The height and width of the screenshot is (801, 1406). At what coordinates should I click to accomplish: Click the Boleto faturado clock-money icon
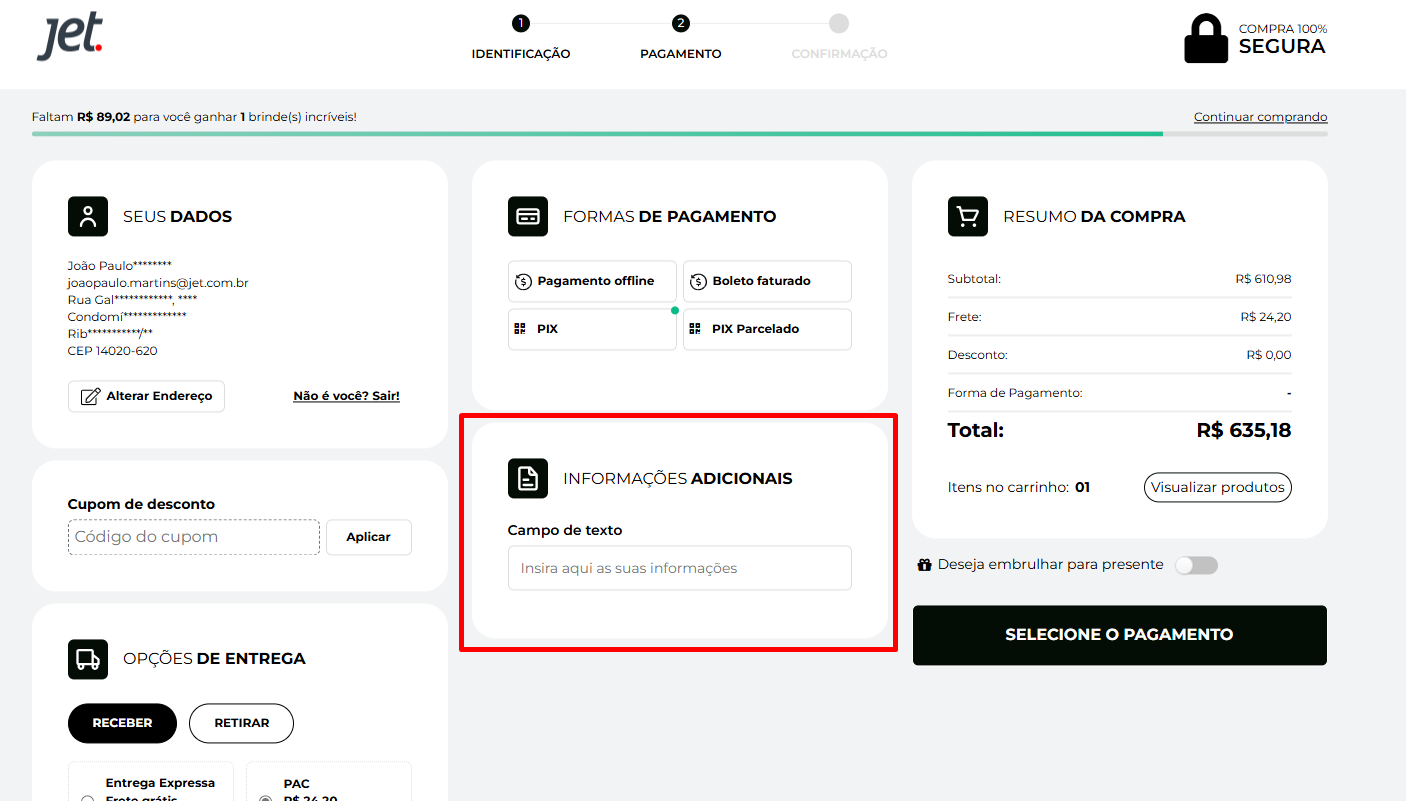[x=698, y=281]
